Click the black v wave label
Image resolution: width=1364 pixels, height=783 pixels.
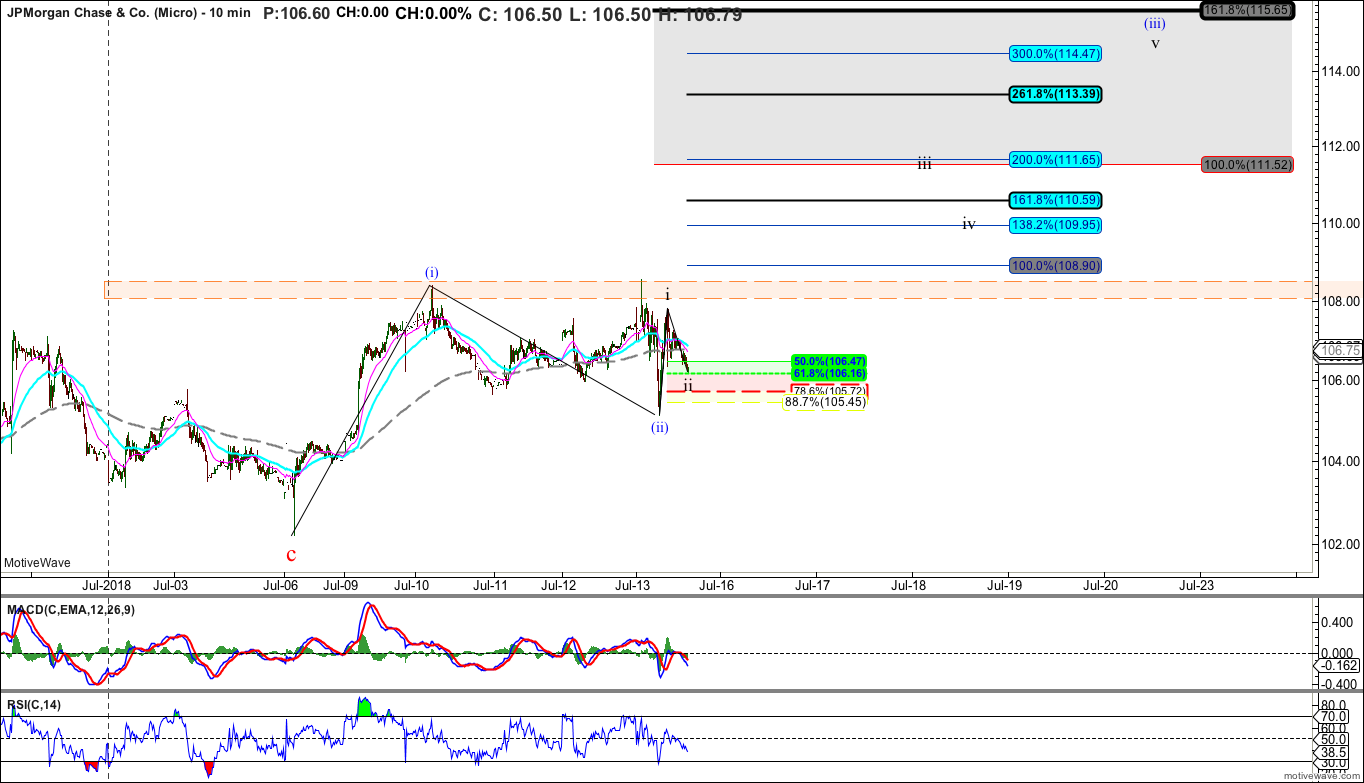point(1155,44)
